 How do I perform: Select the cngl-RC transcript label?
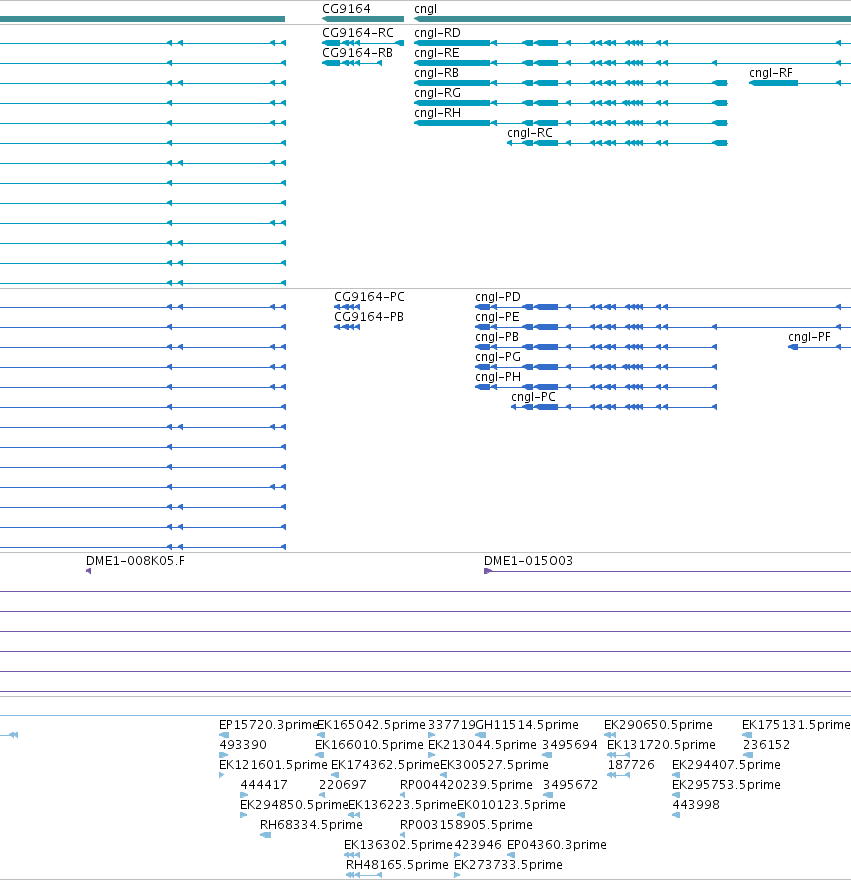530,133
